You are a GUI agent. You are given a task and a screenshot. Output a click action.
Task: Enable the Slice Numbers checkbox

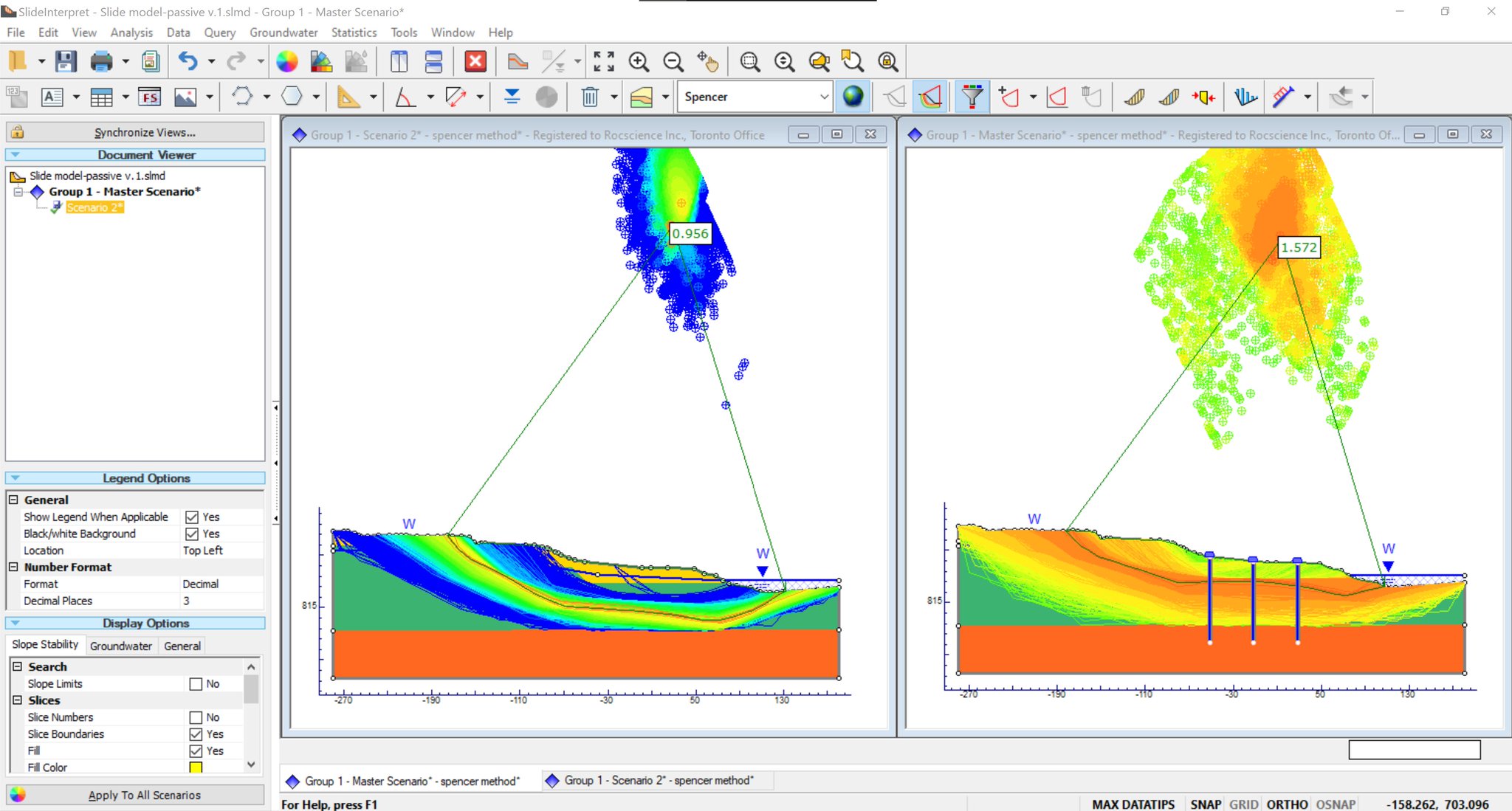(196, 717)
